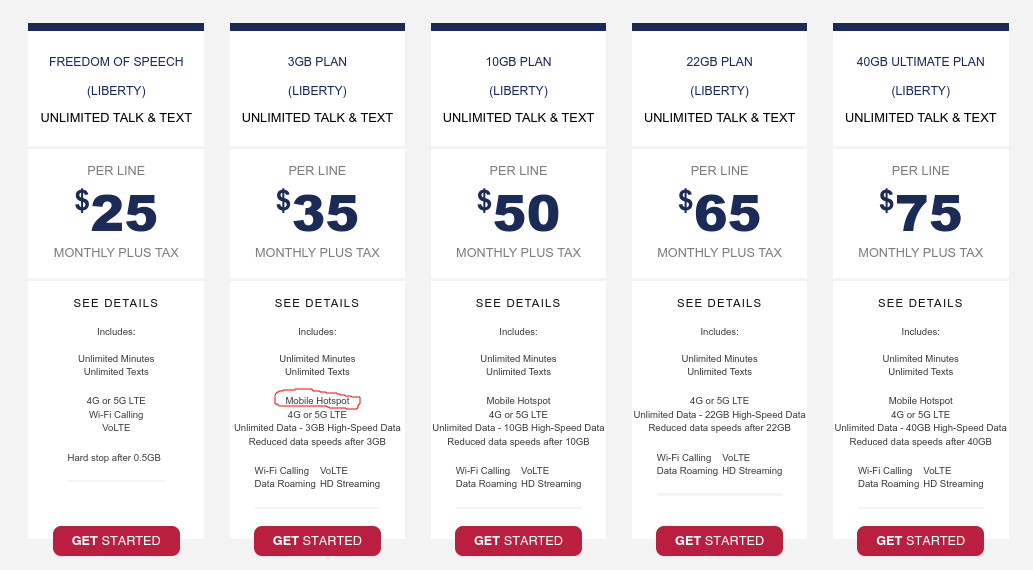Click the $25 per line price
The image size is (1033, 570).
click(x=116, y=213)
